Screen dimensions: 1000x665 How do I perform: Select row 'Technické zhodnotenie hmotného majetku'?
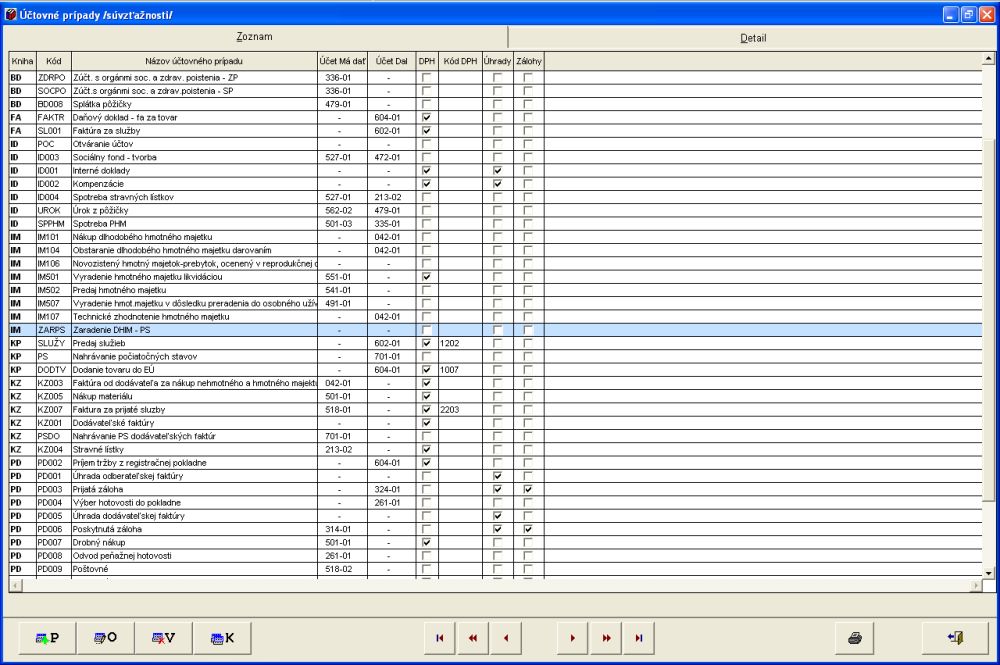coord(495,316)
